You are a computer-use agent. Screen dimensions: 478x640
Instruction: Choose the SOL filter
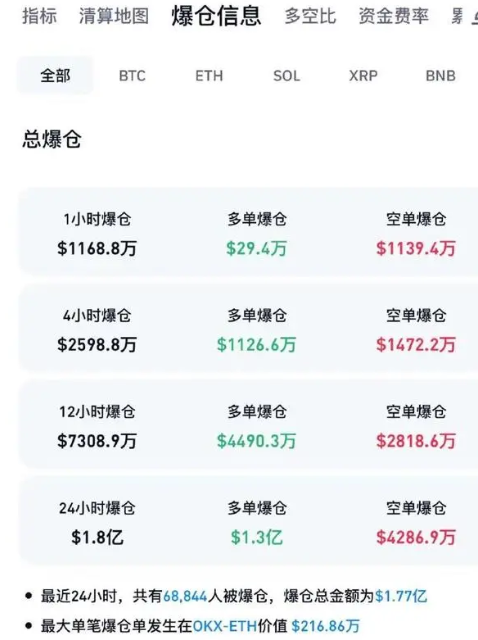(x=286, y=76)
